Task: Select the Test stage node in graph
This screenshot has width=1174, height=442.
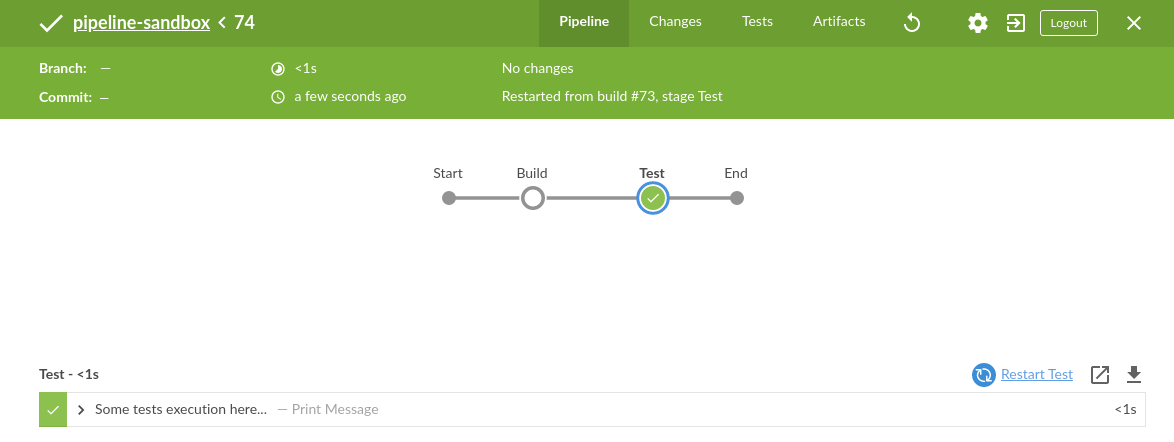Action: coord(653,198)
